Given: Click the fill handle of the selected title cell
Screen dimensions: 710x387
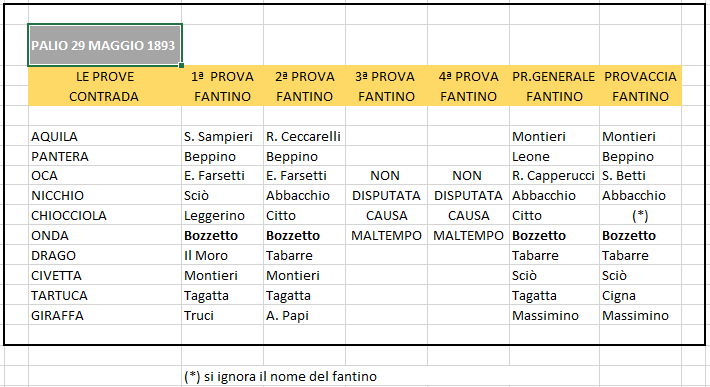Looking at the screenshot, I should (x=182, y=66).
